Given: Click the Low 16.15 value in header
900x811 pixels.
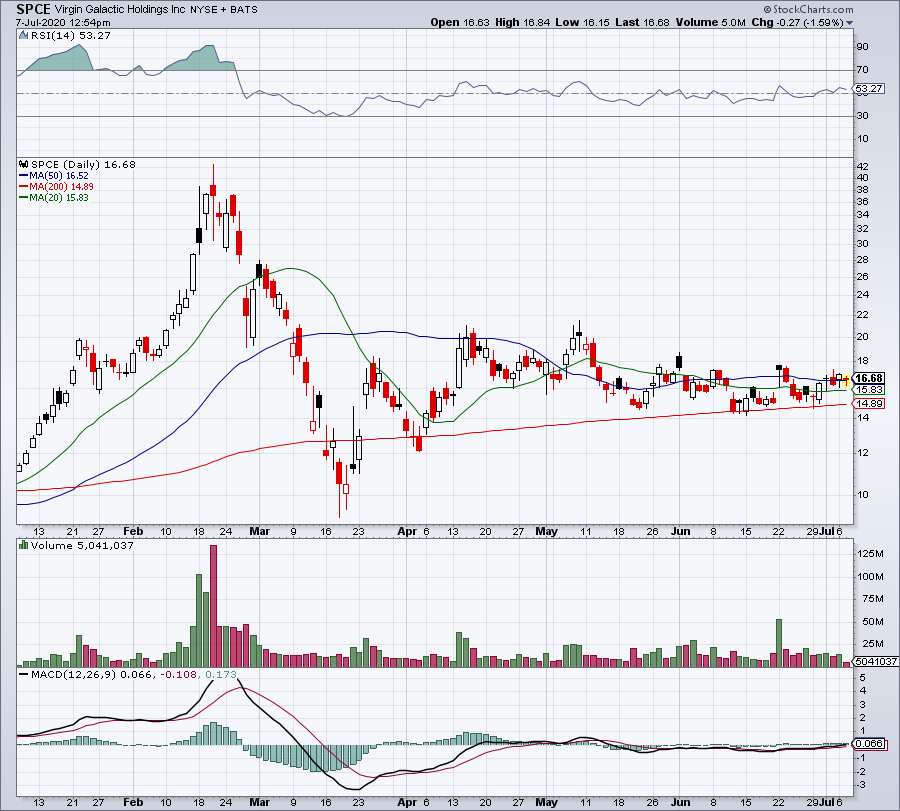Looking at the screenshot, I should pos(582,22).
